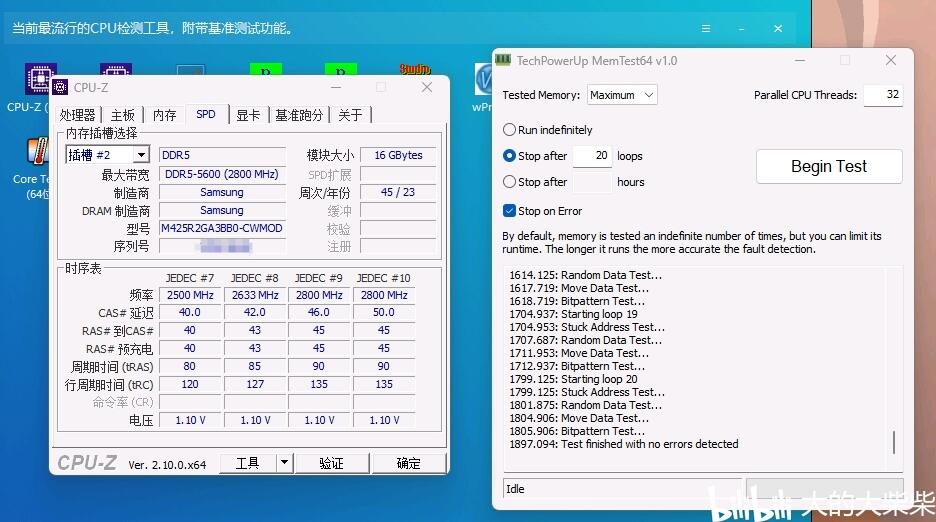
Task: Open hamburger menu in top blue bar
Action: 706,28
